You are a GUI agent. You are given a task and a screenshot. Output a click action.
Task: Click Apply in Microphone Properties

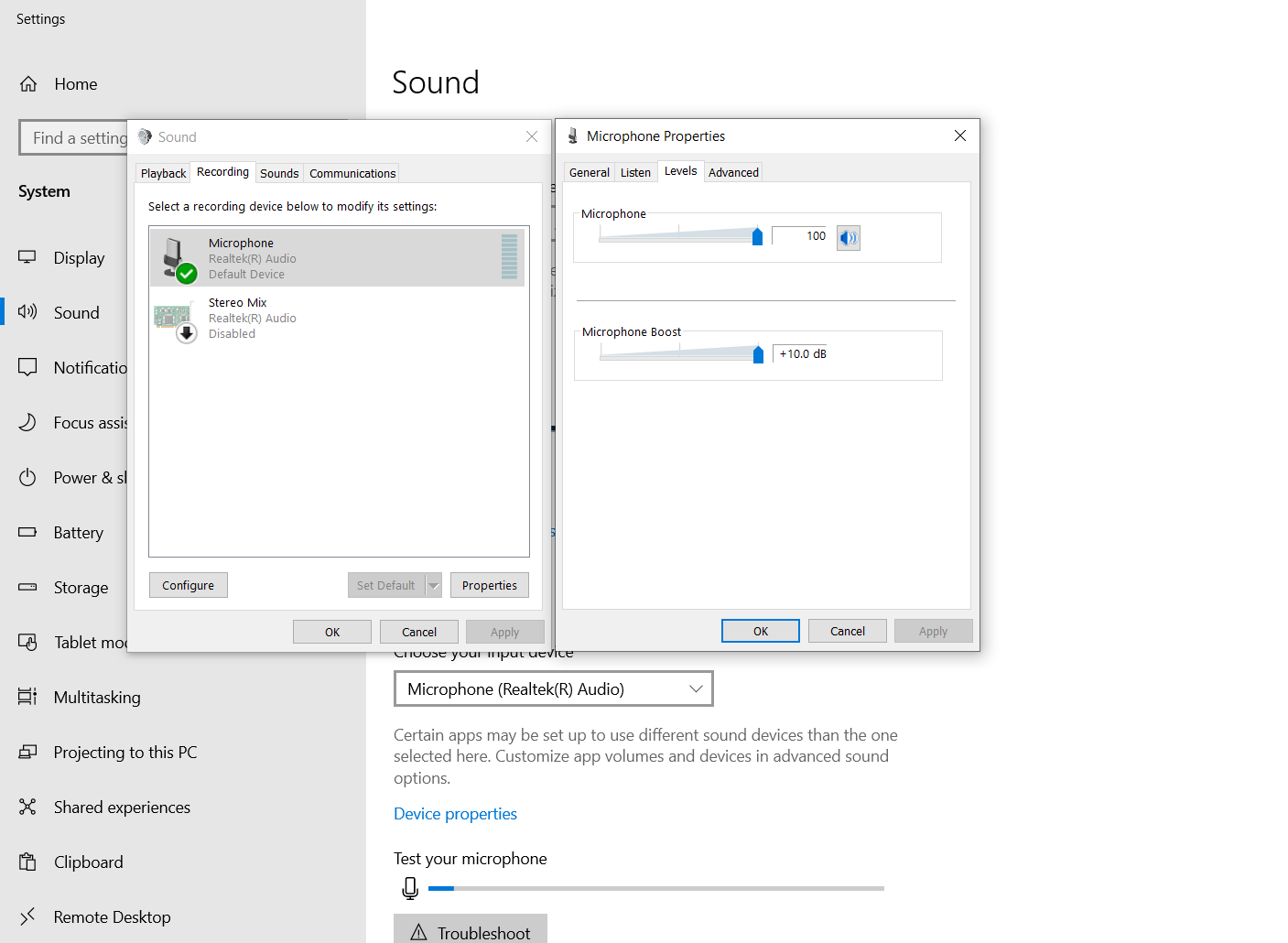(934, 631)
